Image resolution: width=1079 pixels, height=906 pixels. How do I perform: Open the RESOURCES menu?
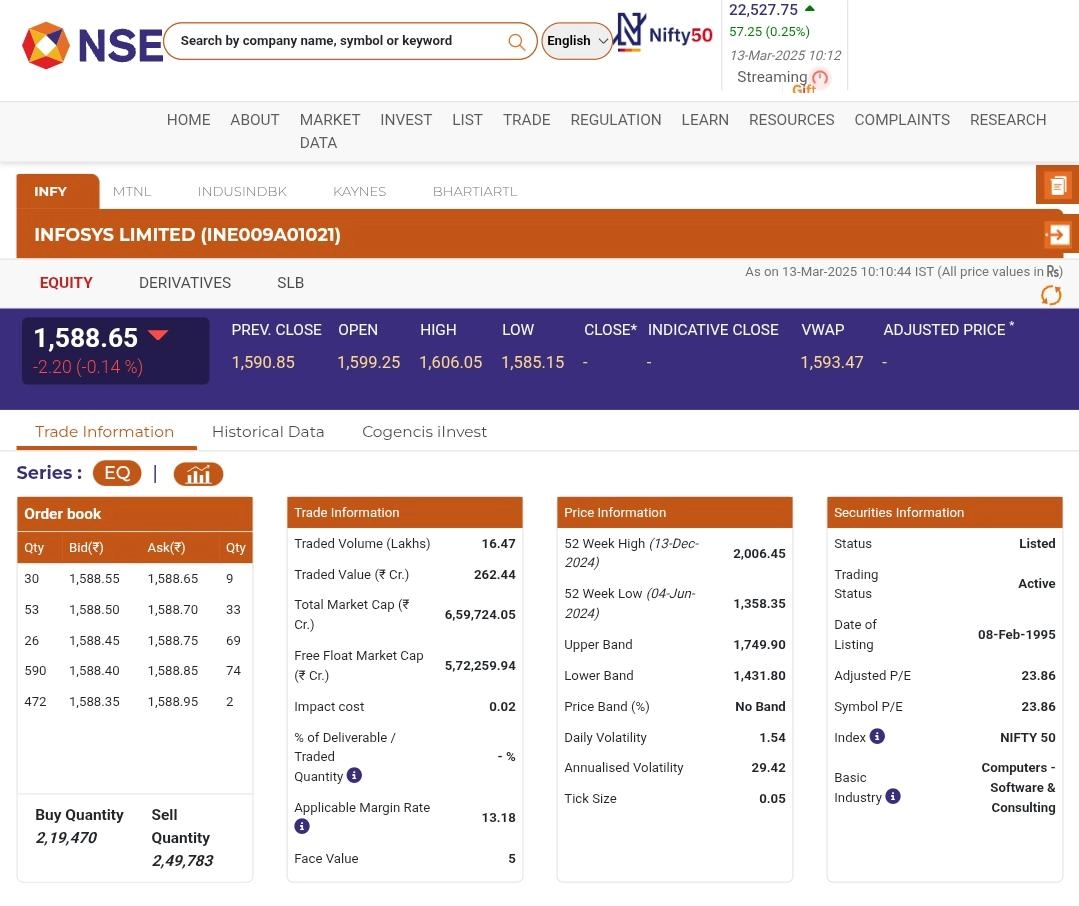(791, 120)
